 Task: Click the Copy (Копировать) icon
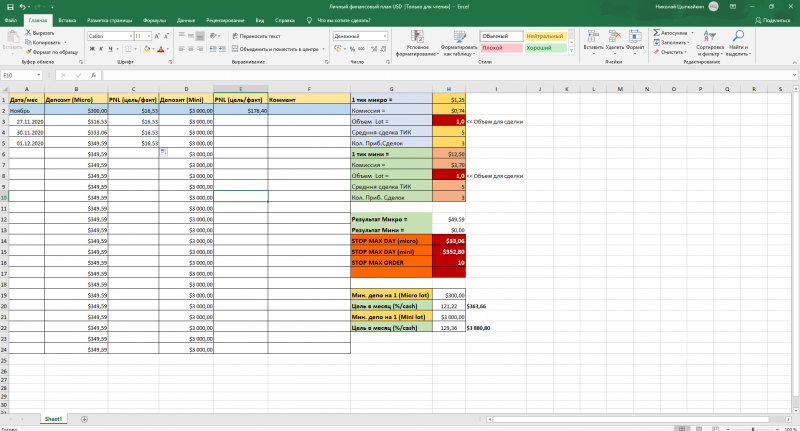tap(29, 42)
